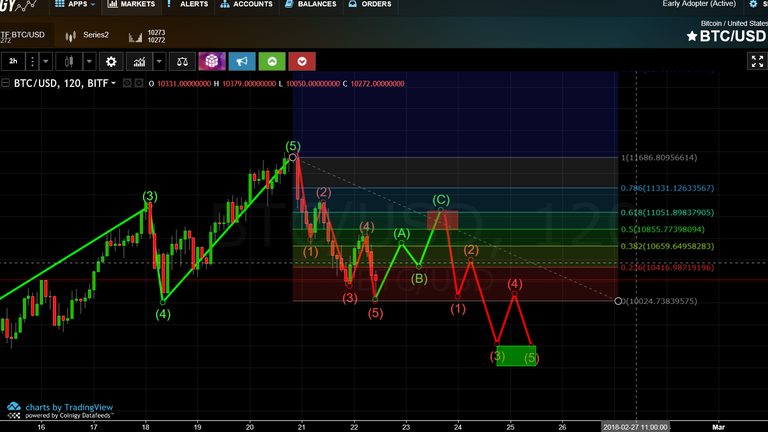Select the Fibonacci top anchor point at (5)
Image resolution: width=768 pixels, height=432 pixels.
pos(292,157)
